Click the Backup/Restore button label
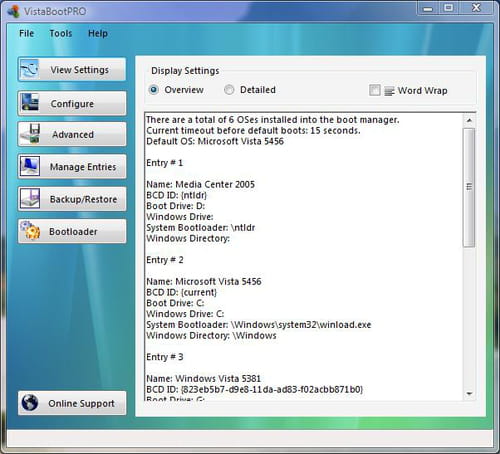This screenshot has width=500, height=454. point(83,199)
